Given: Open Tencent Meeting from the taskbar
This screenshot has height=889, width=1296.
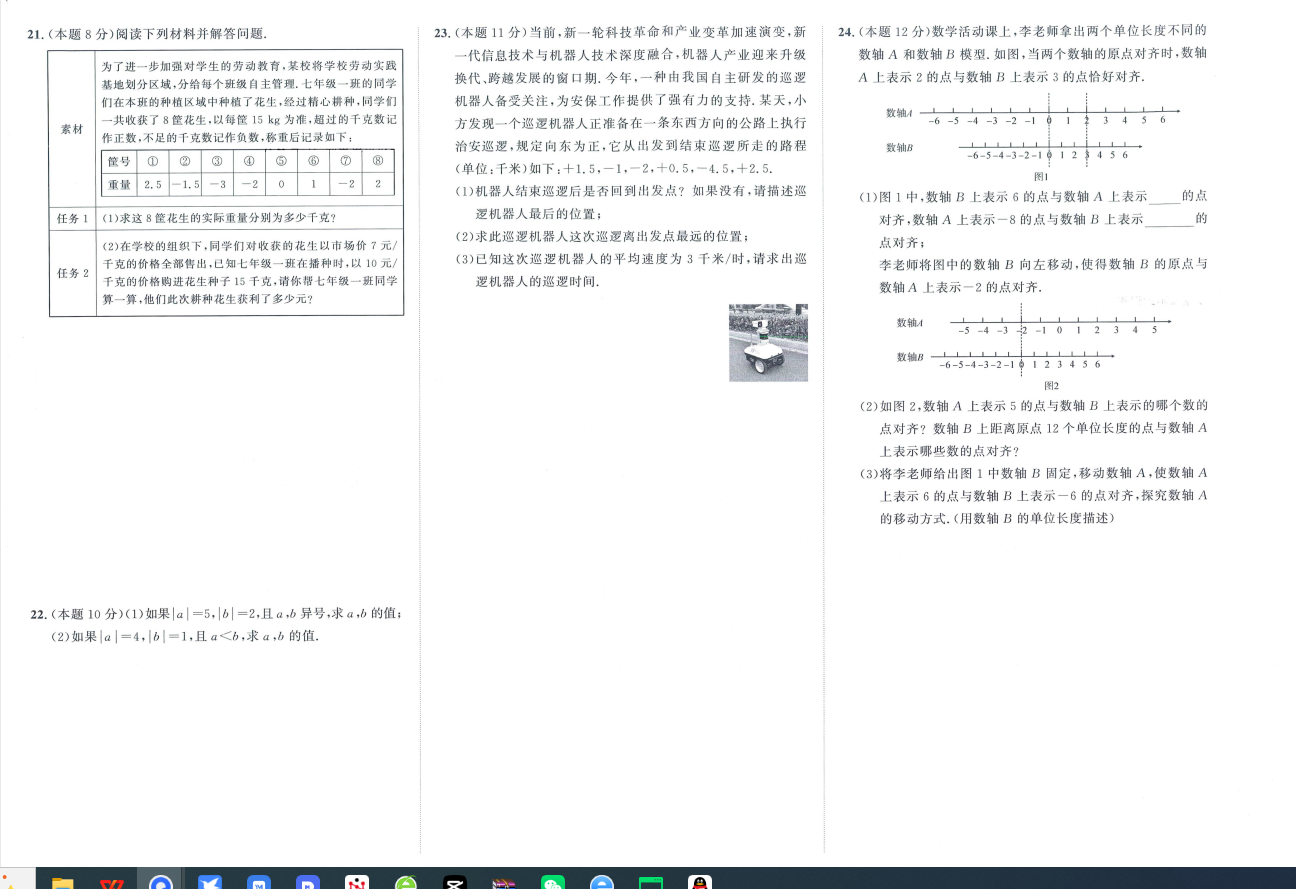Looking at the screenshot, I should click(x=259, y=881).
